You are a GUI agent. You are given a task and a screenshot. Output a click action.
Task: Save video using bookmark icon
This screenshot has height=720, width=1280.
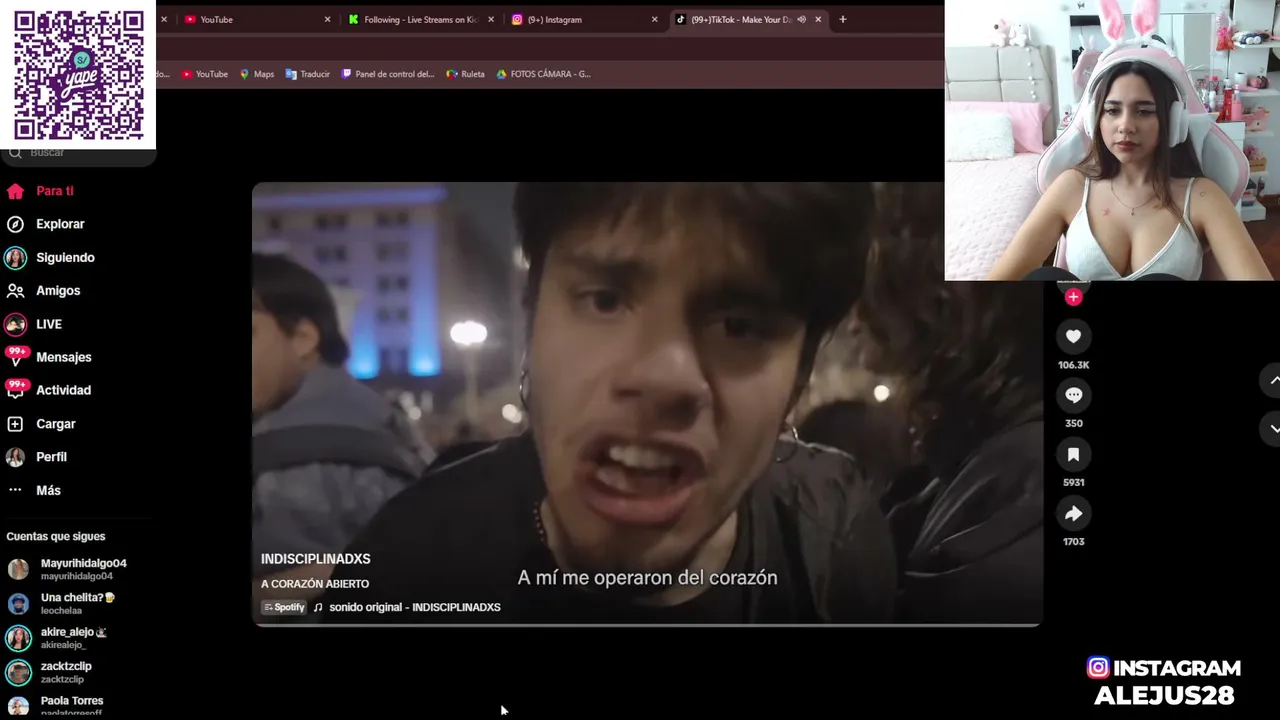[x=1073, y=455]
